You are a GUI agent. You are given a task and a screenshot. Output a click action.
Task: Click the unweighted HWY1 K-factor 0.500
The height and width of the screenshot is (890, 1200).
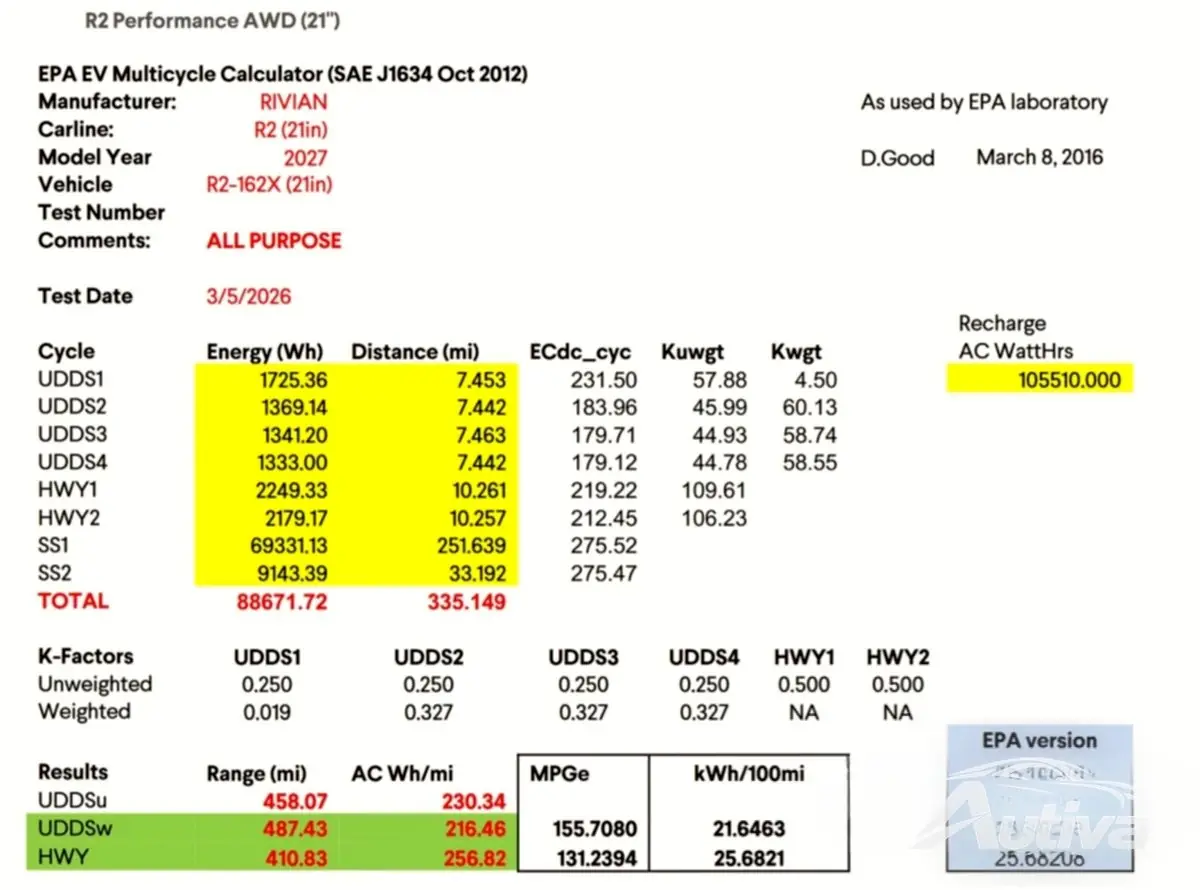click(x=804, y=685)
